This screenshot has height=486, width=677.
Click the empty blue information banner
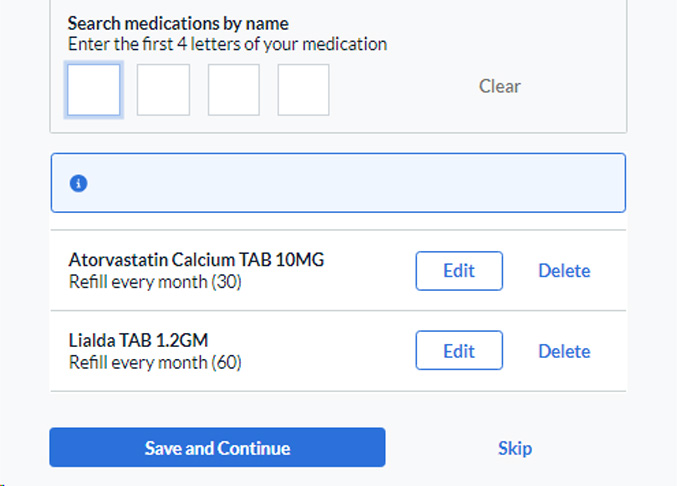pos(350,183)
